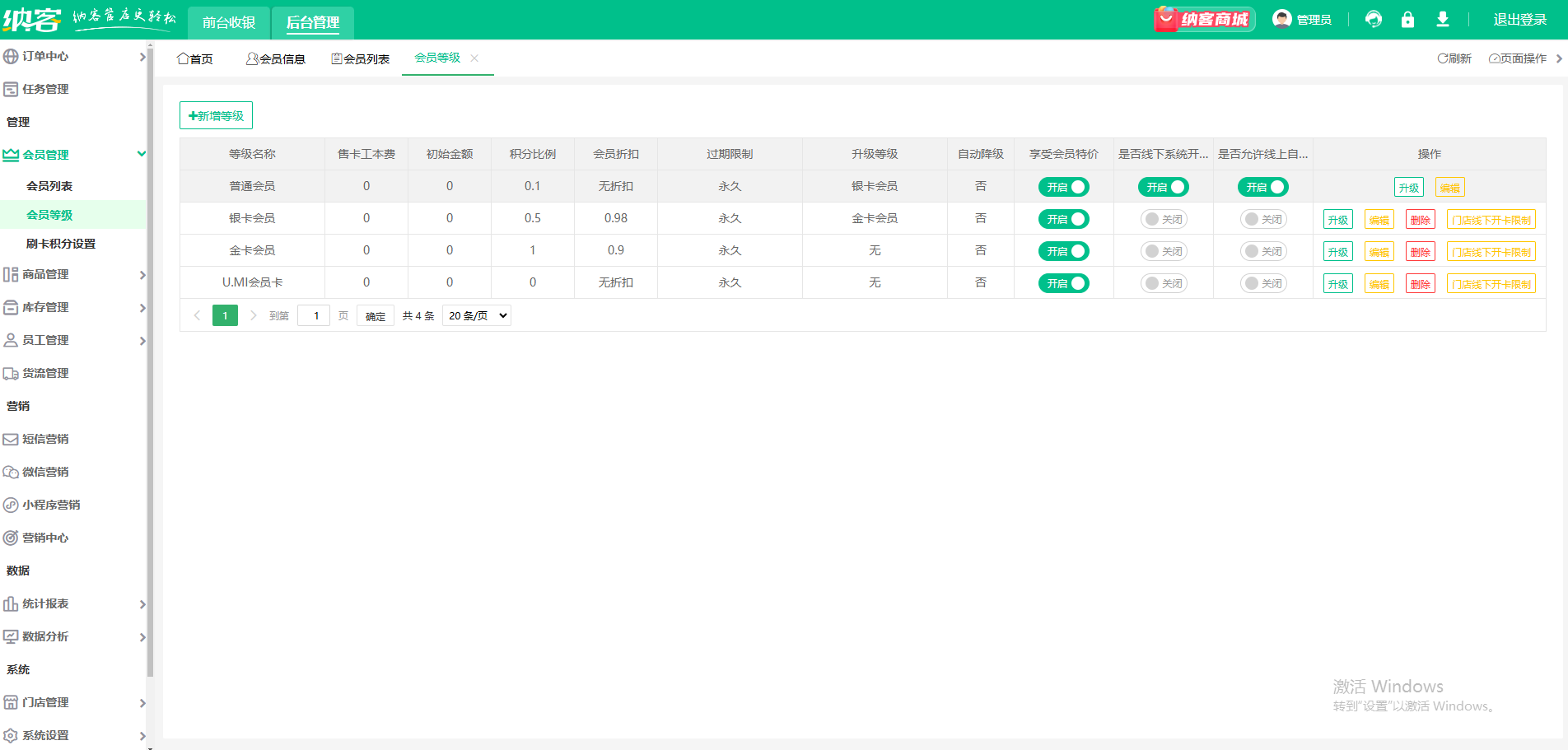Close the 会员等级 tab
This screenshot has height=750, width=1568.
(x=474, y=58)
